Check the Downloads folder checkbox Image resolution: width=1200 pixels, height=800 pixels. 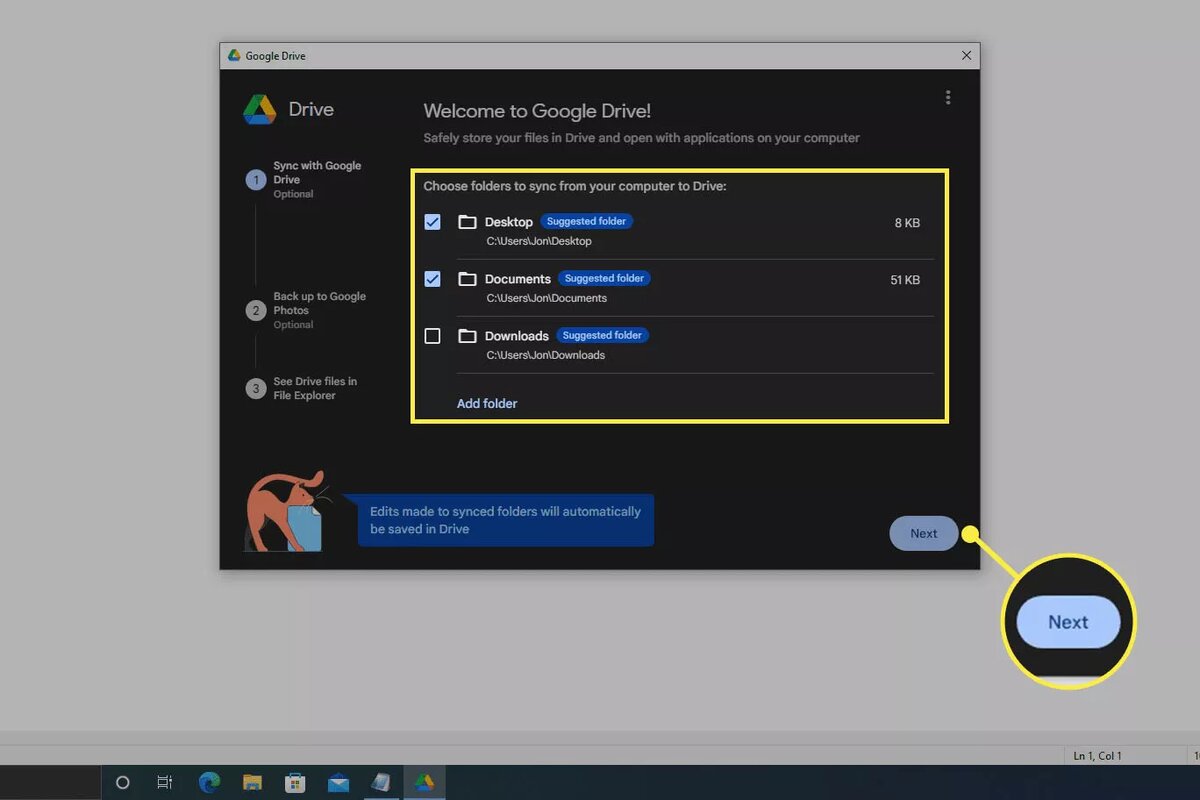[432, 336]
